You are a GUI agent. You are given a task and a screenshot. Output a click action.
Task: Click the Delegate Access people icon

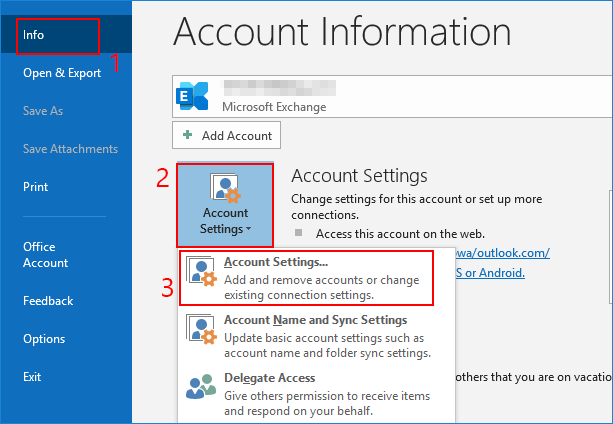[x=201, y=386]
